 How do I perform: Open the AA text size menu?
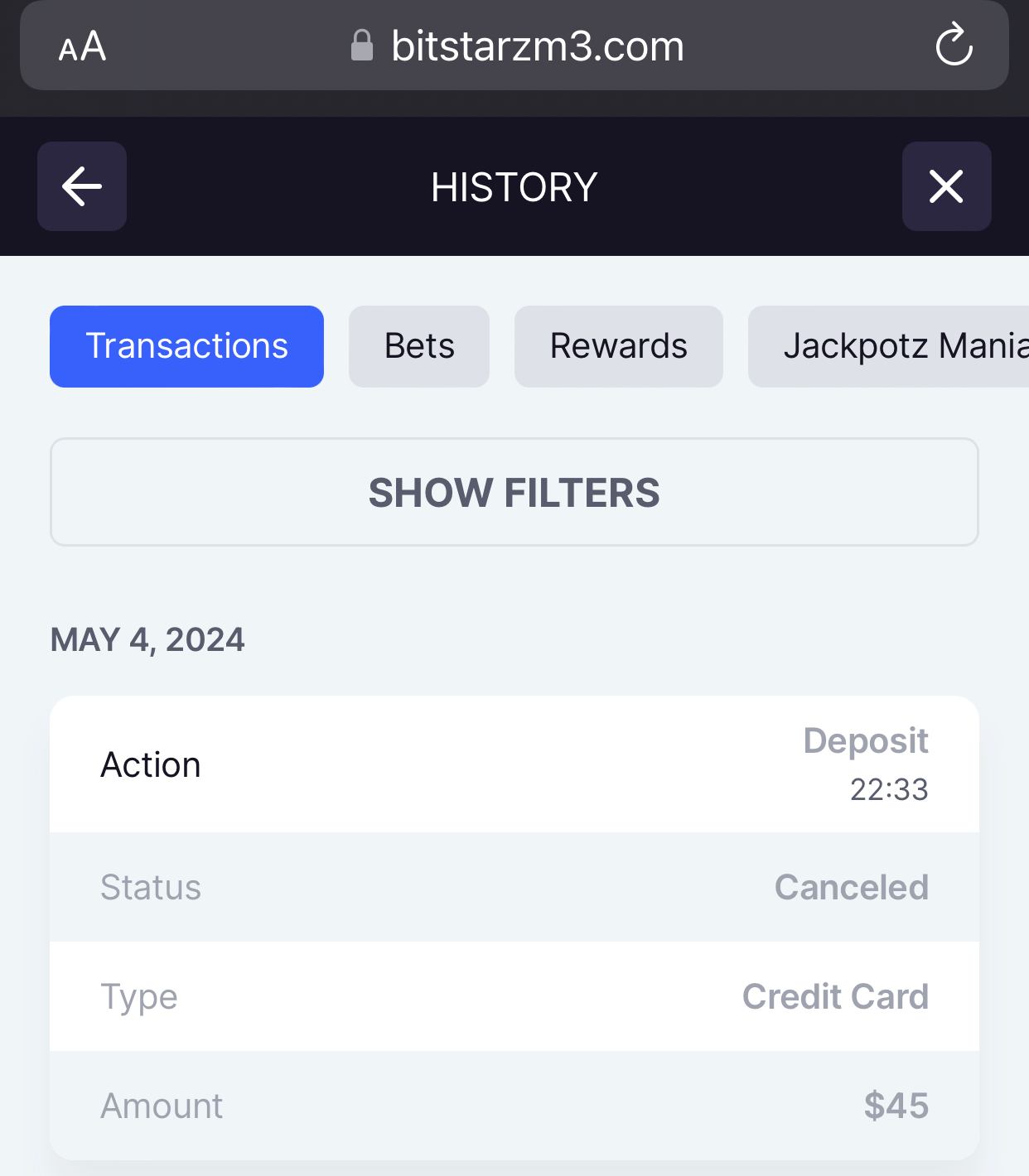click(82, 46)
